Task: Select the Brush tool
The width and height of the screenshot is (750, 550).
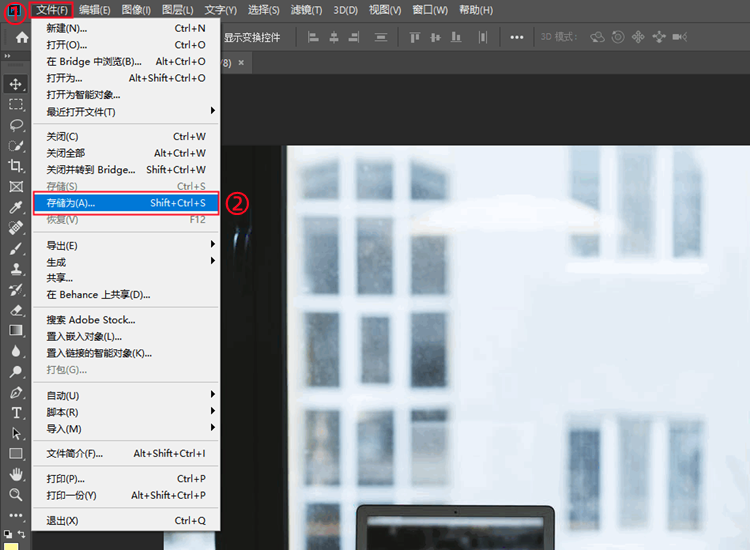Action: [x=16, y=248]
